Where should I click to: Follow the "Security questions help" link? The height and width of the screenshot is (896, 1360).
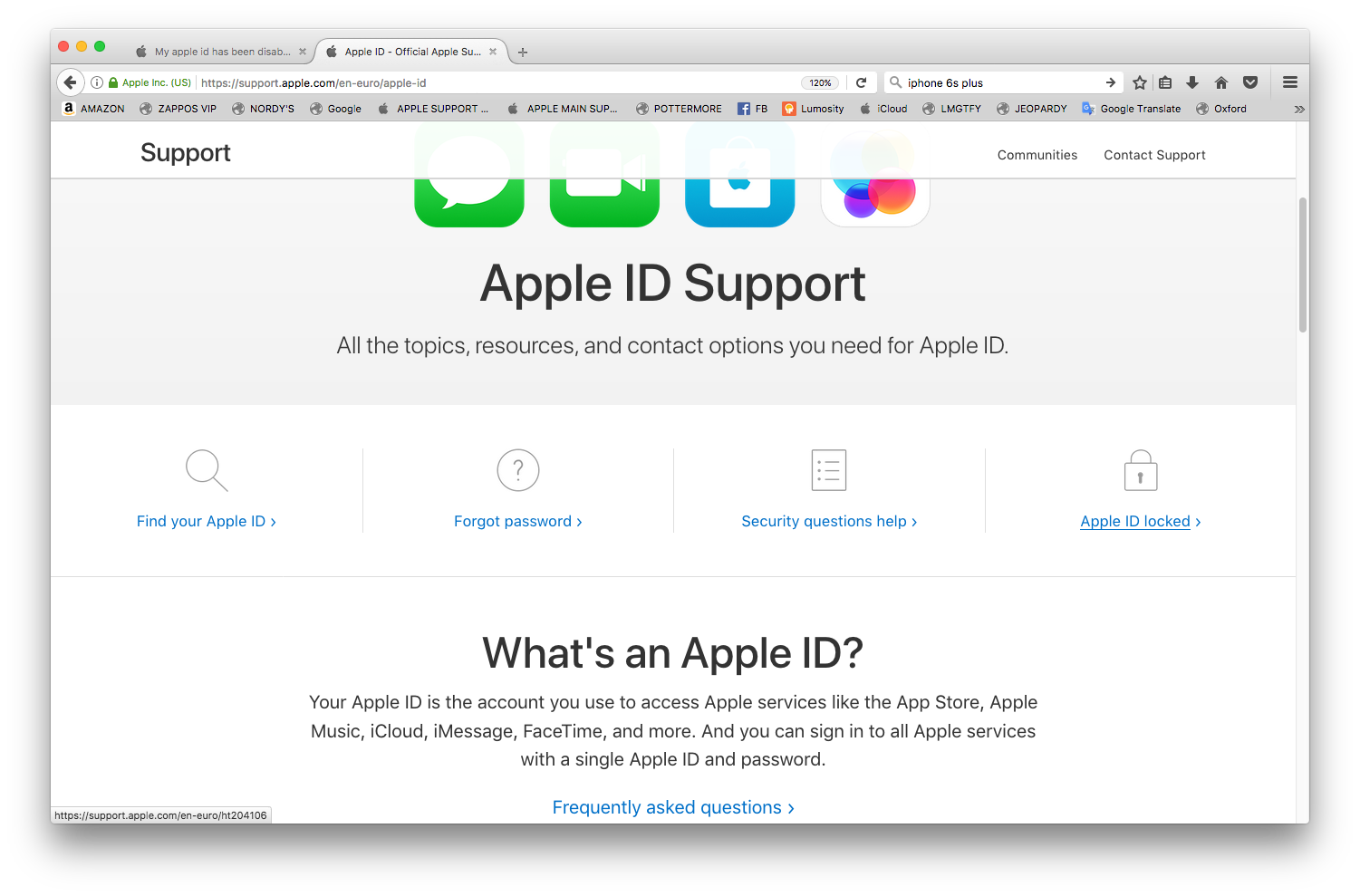coord(829,521)
